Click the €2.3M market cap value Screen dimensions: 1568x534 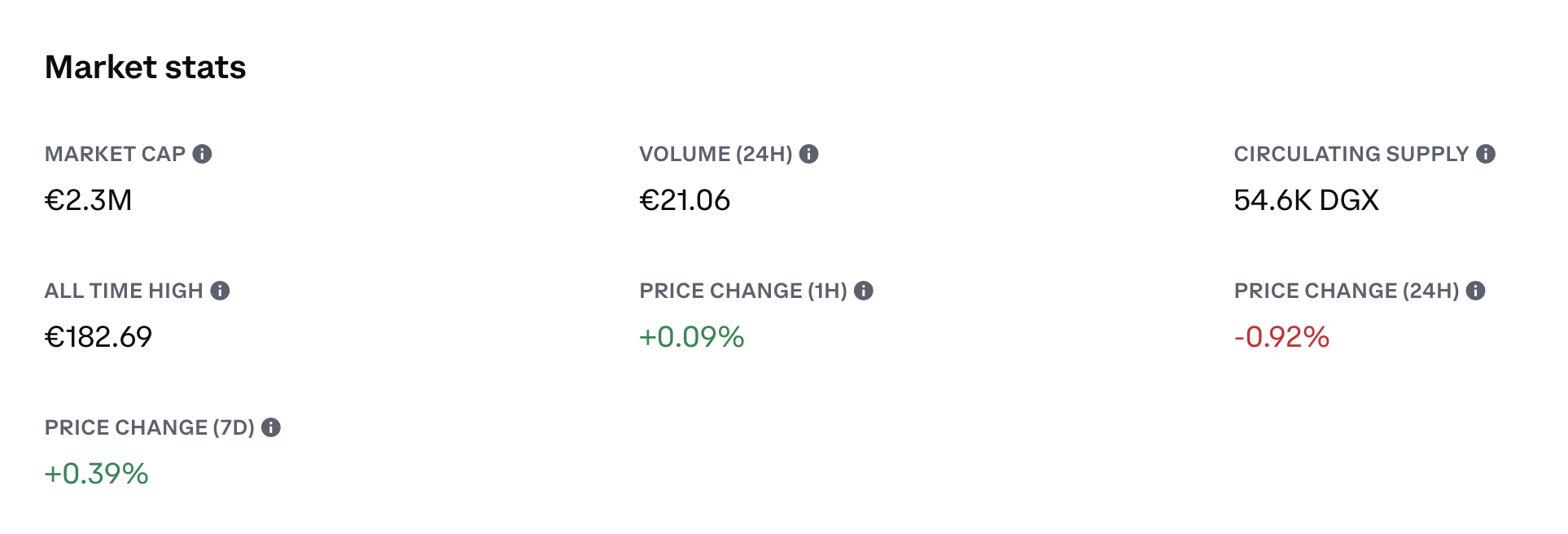coord(88,200)
